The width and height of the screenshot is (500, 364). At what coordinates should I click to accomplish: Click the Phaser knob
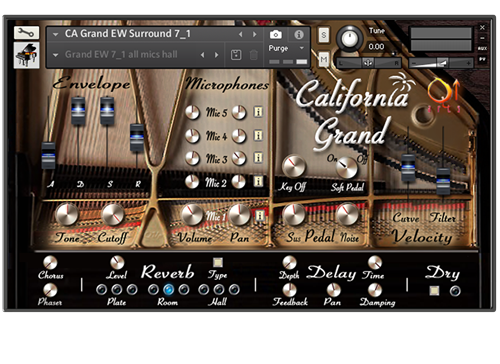(50, 290)
